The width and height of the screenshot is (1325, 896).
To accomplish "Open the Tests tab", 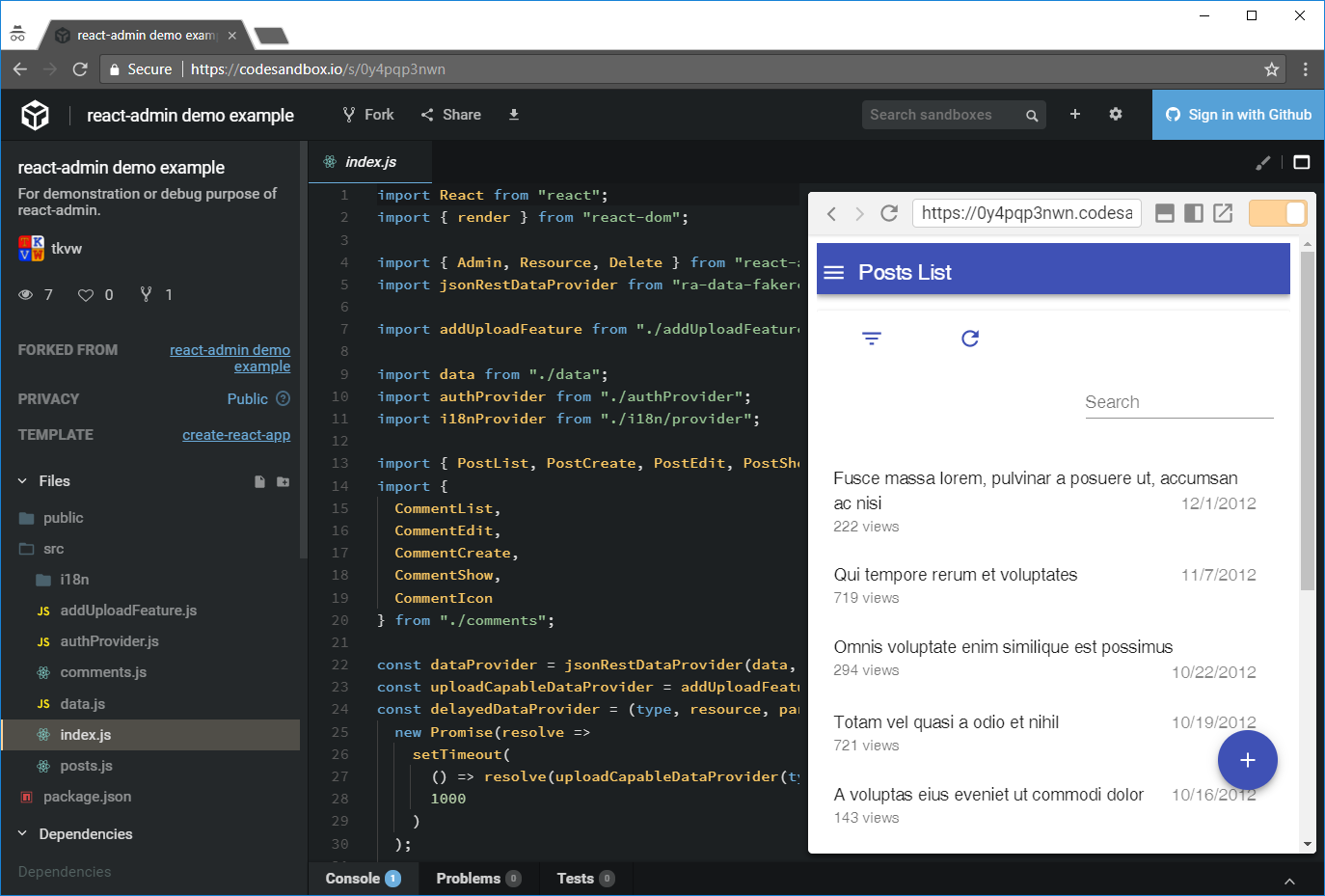I will point(585,879).
